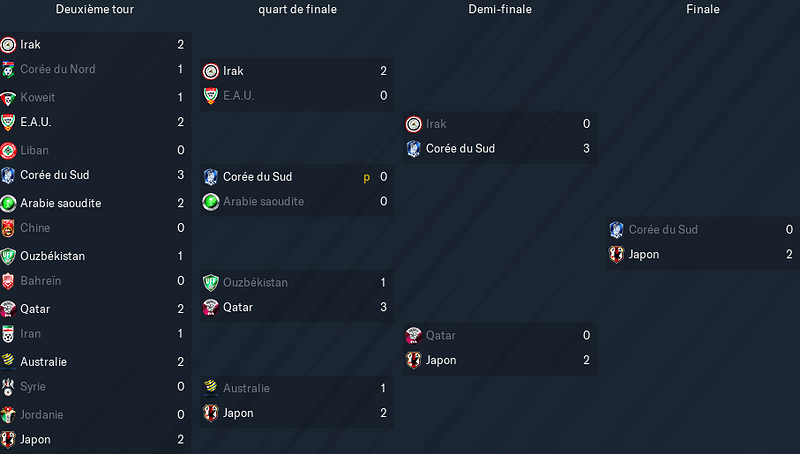800x454 pixels.
Task: Click the Finale score 2 for Japon
Action: click(x=789, y=254)
